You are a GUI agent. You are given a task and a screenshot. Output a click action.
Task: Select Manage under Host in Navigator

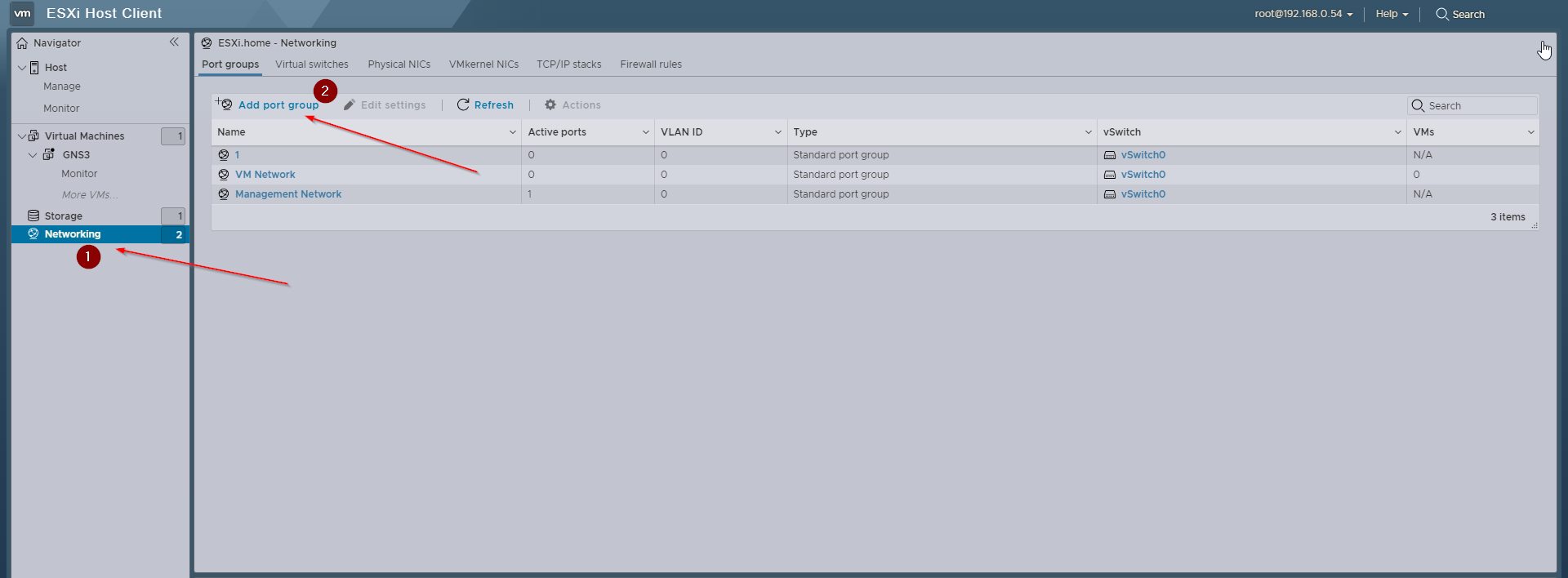pos(62,87)
